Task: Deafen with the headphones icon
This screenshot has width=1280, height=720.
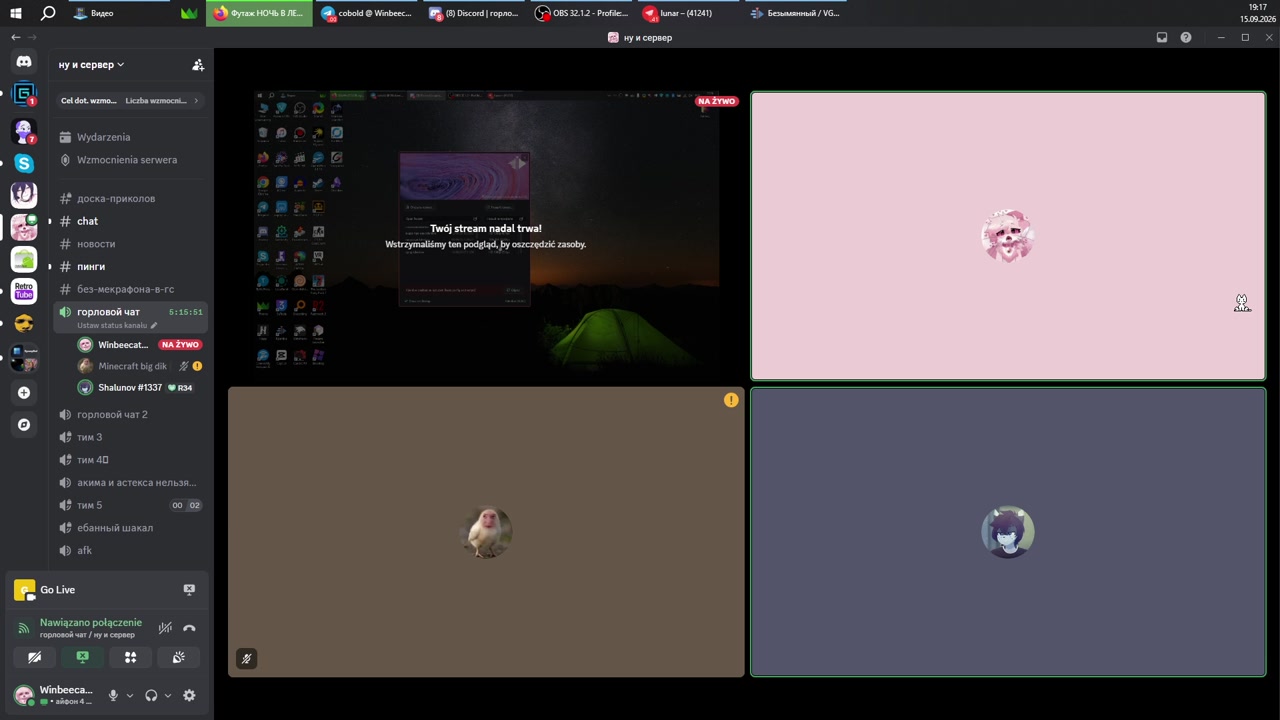Action: (x=151, y=695)
